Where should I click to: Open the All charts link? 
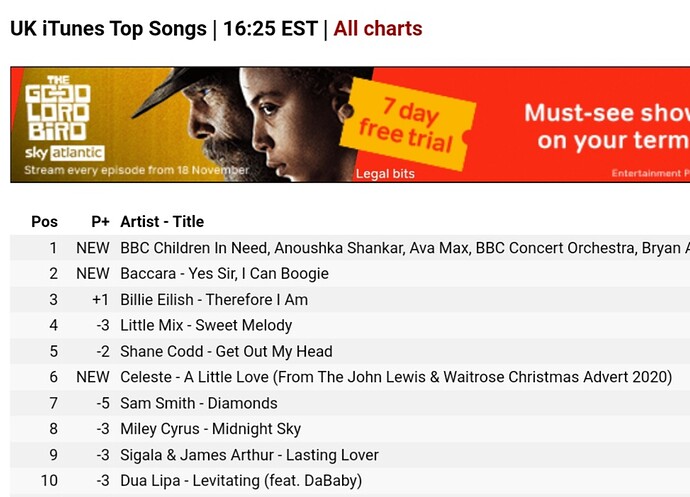click(x=378, y=29)
